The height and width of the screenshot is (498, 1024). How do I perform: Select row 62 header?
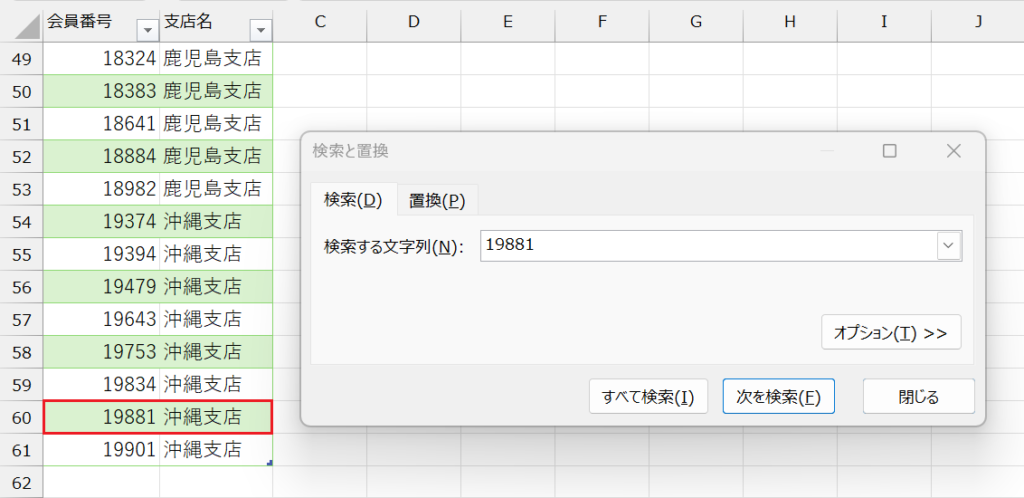(x=21, y=482)
